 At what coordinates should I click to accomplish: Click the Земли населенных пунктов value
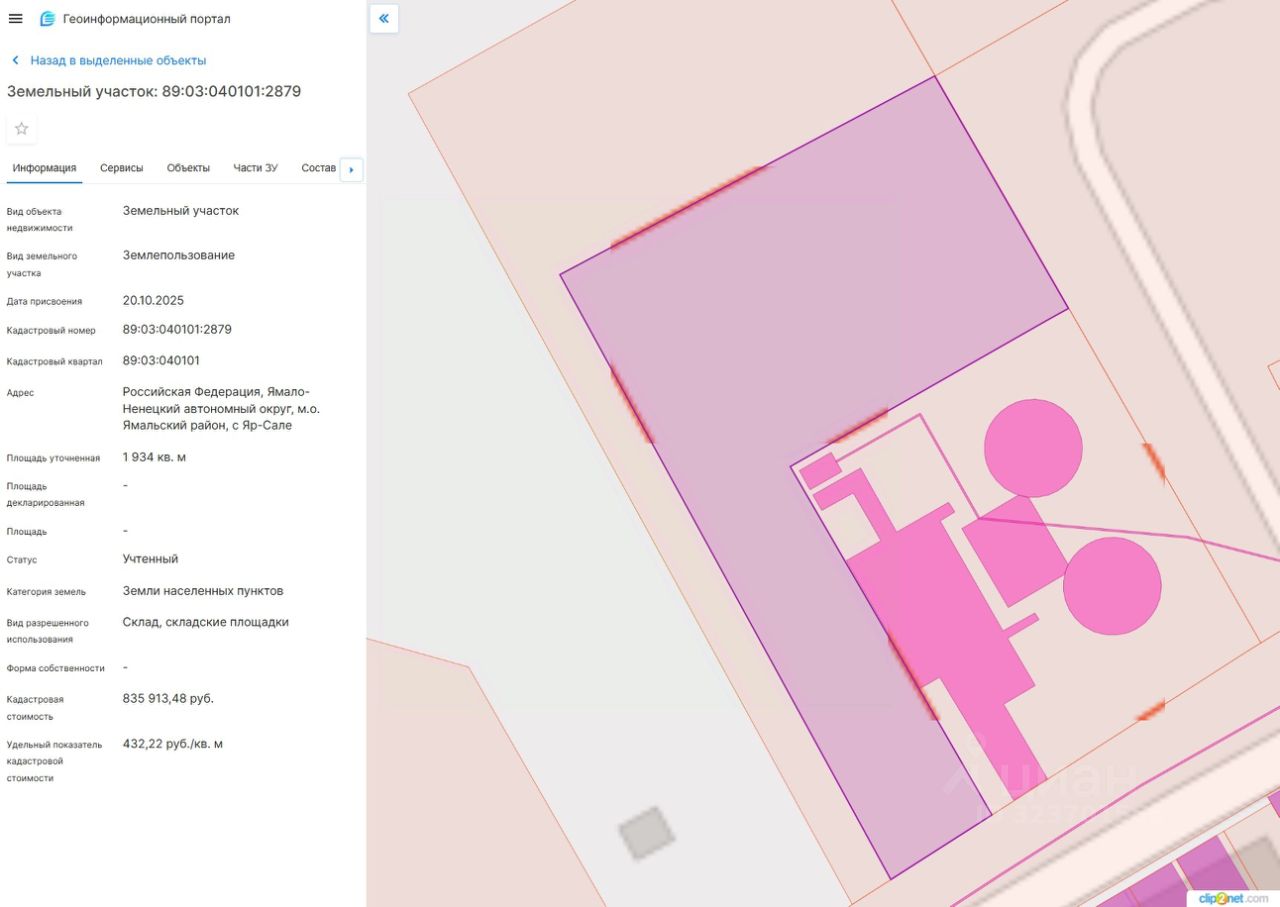(x=203, y=591)
